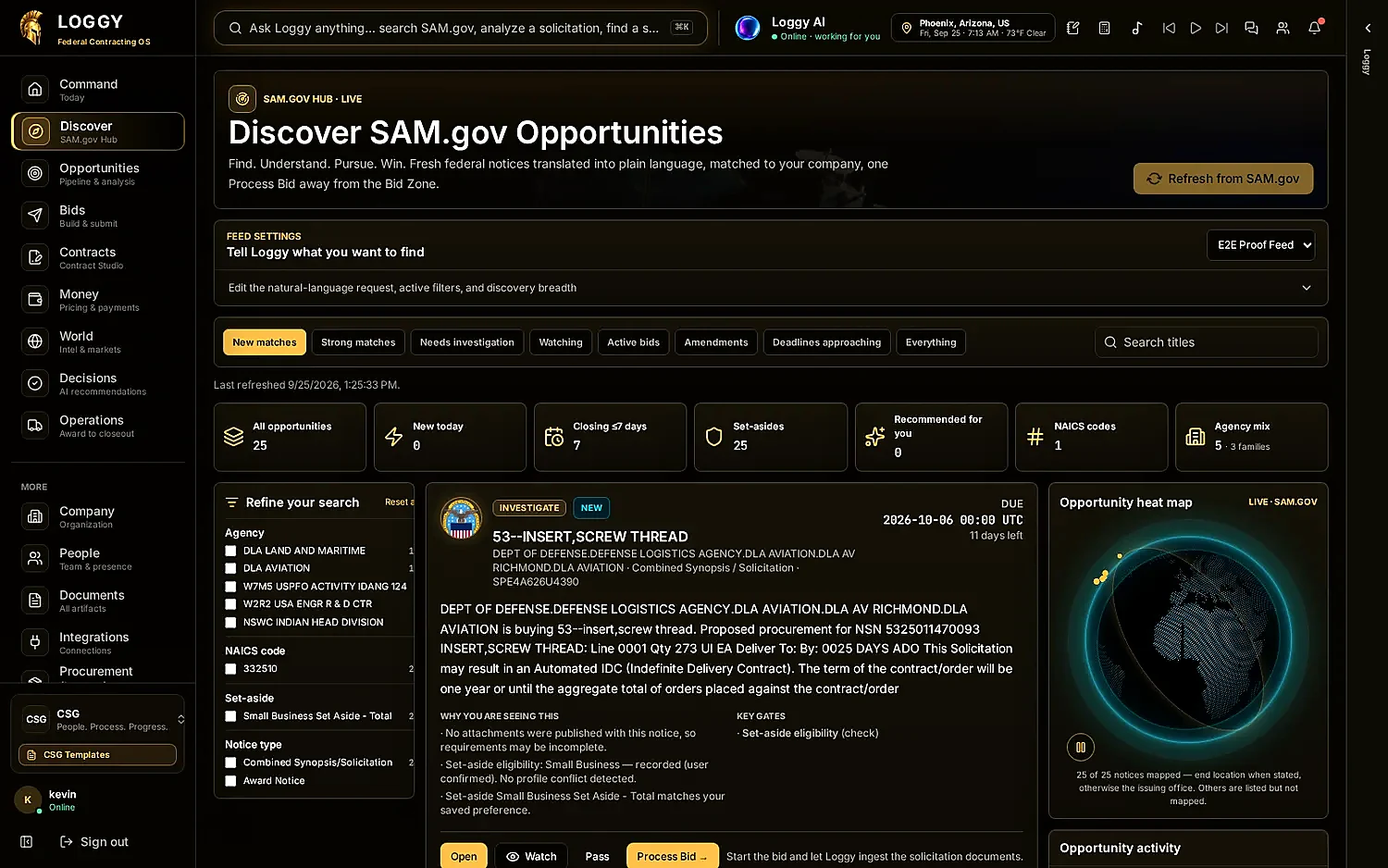Open CSG Templates button
Screen dimensions: 1388x868
click(x=97, y=755)
